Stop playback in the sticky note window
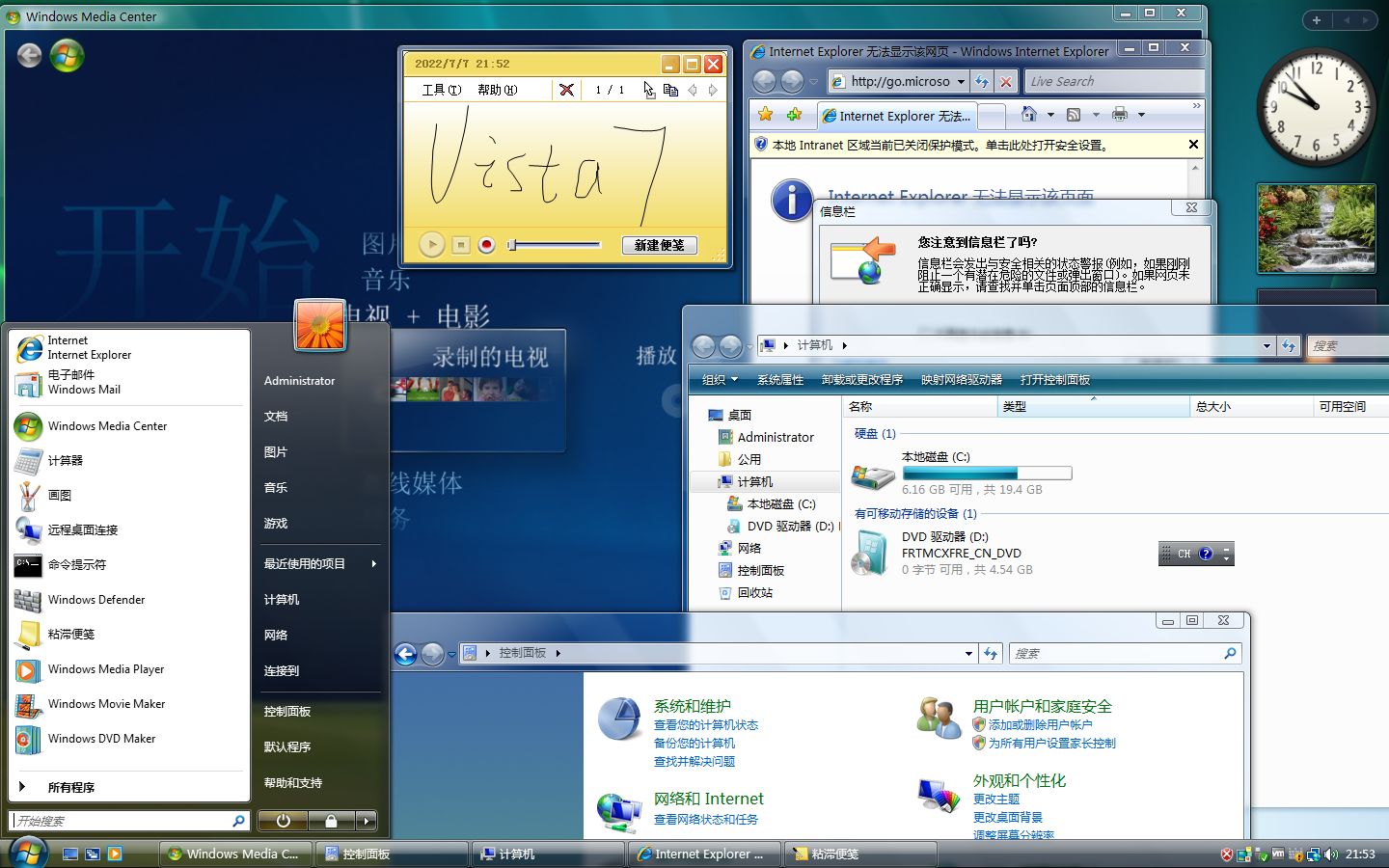 coord(461,245)
